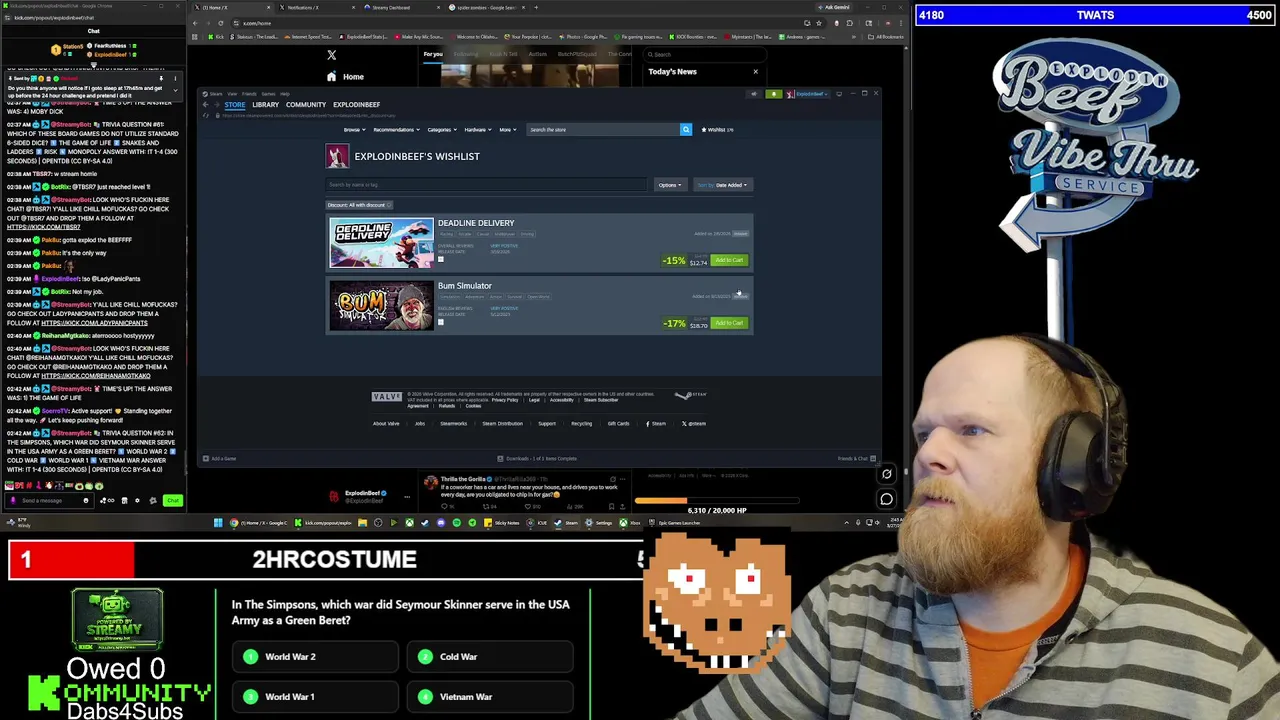This screenshot has height=720, width=1280.
Task: Expand the Browse dropdown in Steam store
Action: (353, 129)
